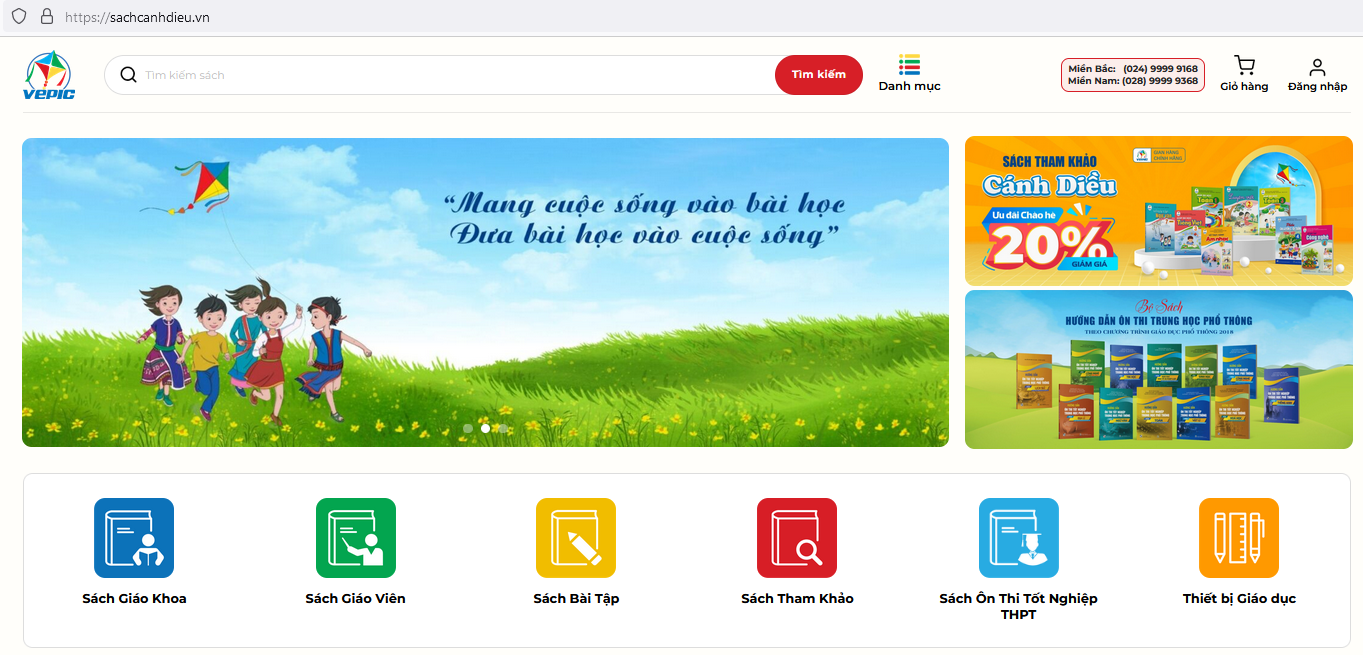Viewport: 1363px width, 655px height.
Task: Click the magnifier icon in search bar
Action: click(128, 75)
